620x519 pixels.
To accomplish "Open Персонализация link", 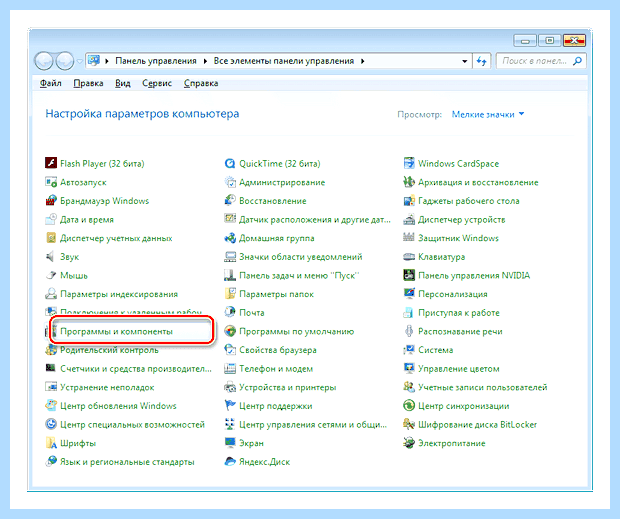I will 452,294.
